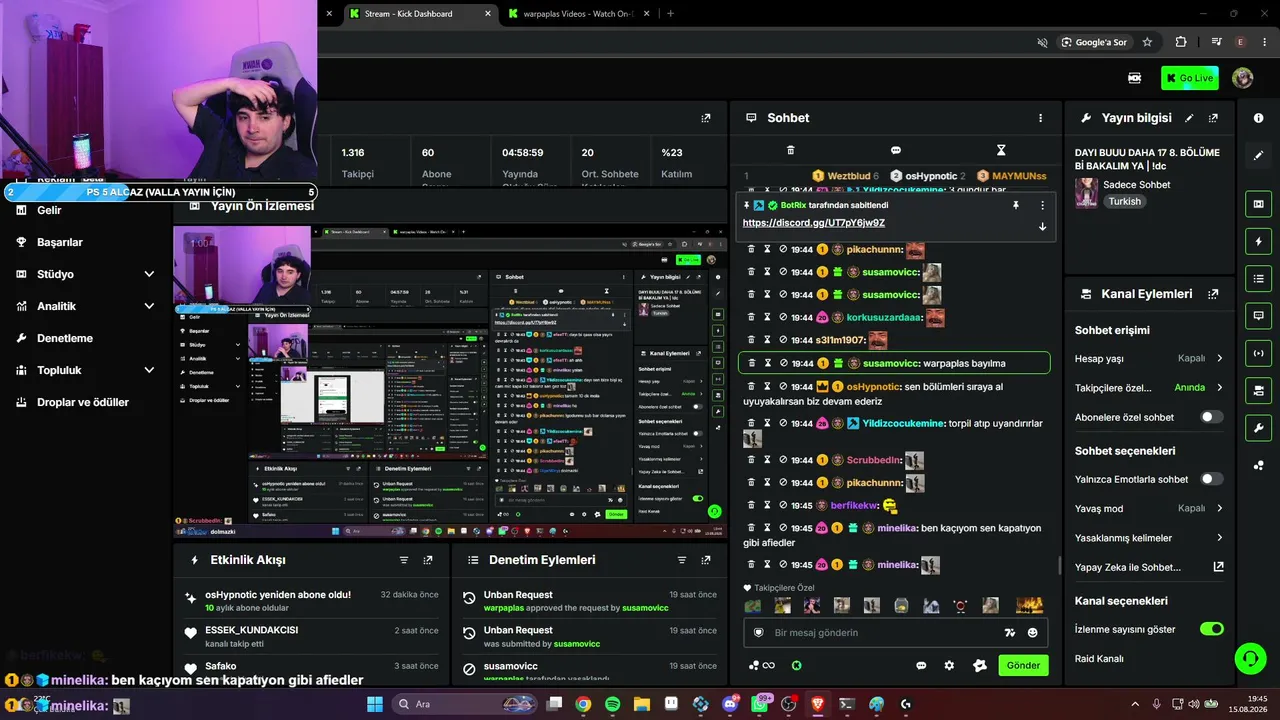The image size is (1280, 720).
Task: Select the Stream - Kick Dashboard tab
Action: 420,14
